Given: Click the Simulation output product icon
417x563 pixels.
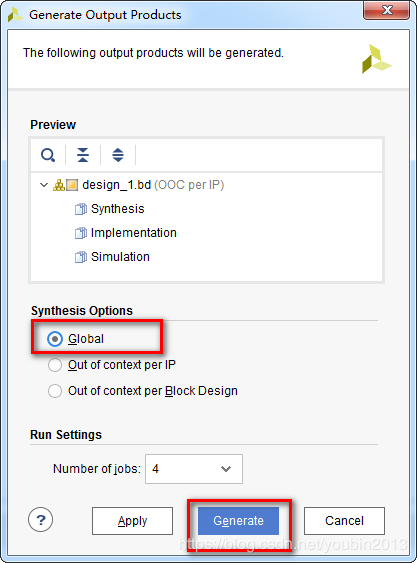Looking at the screenshot, I should click(x=81, y=257).
